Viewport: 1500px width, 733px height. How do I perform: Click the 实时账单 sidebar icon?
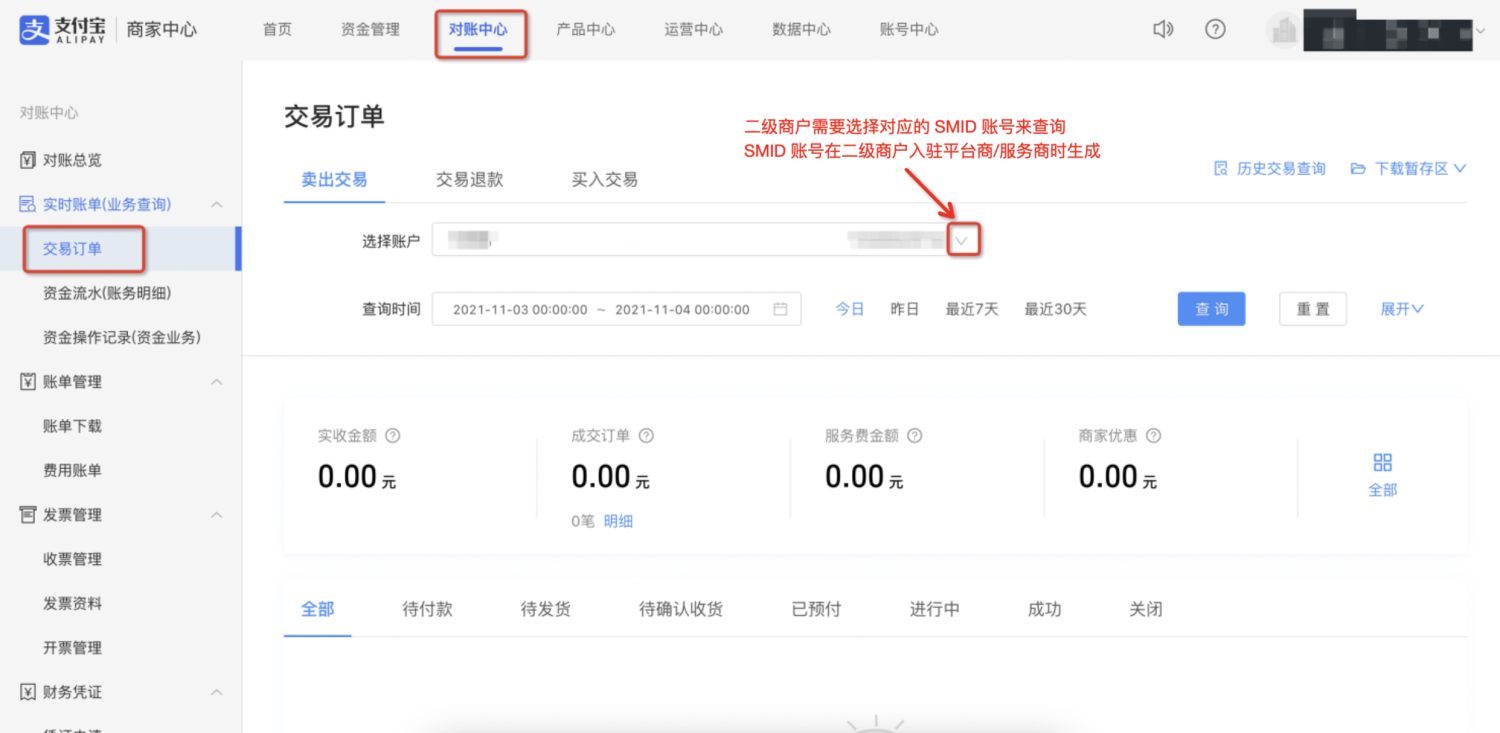coord(28,204)
